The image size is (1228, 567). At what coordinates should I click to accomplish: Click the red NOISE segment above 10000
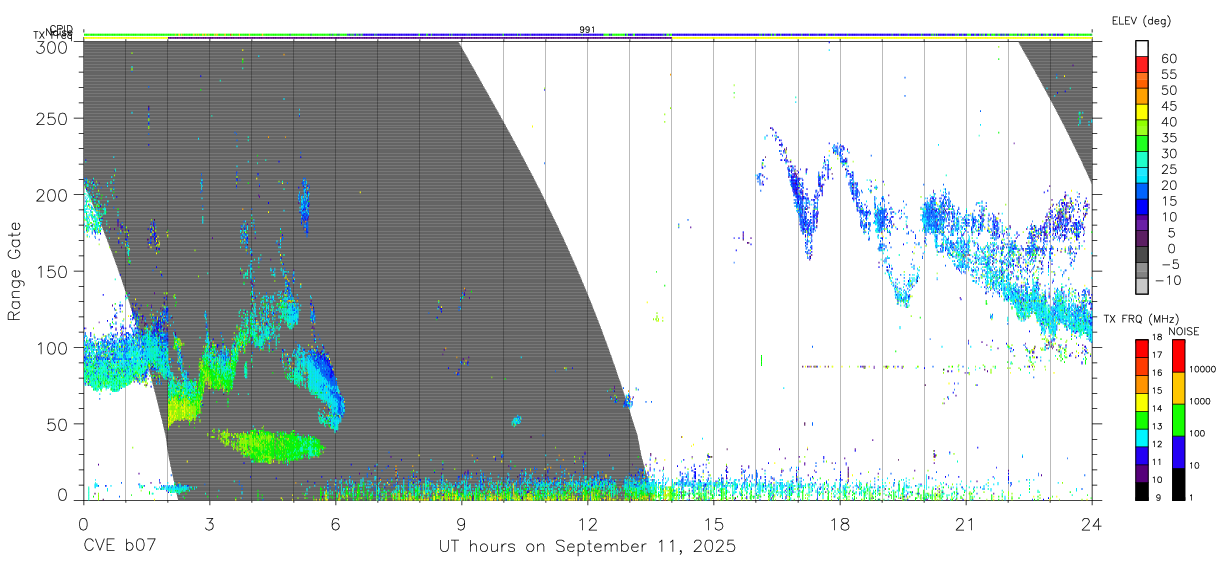(1178, 355)
